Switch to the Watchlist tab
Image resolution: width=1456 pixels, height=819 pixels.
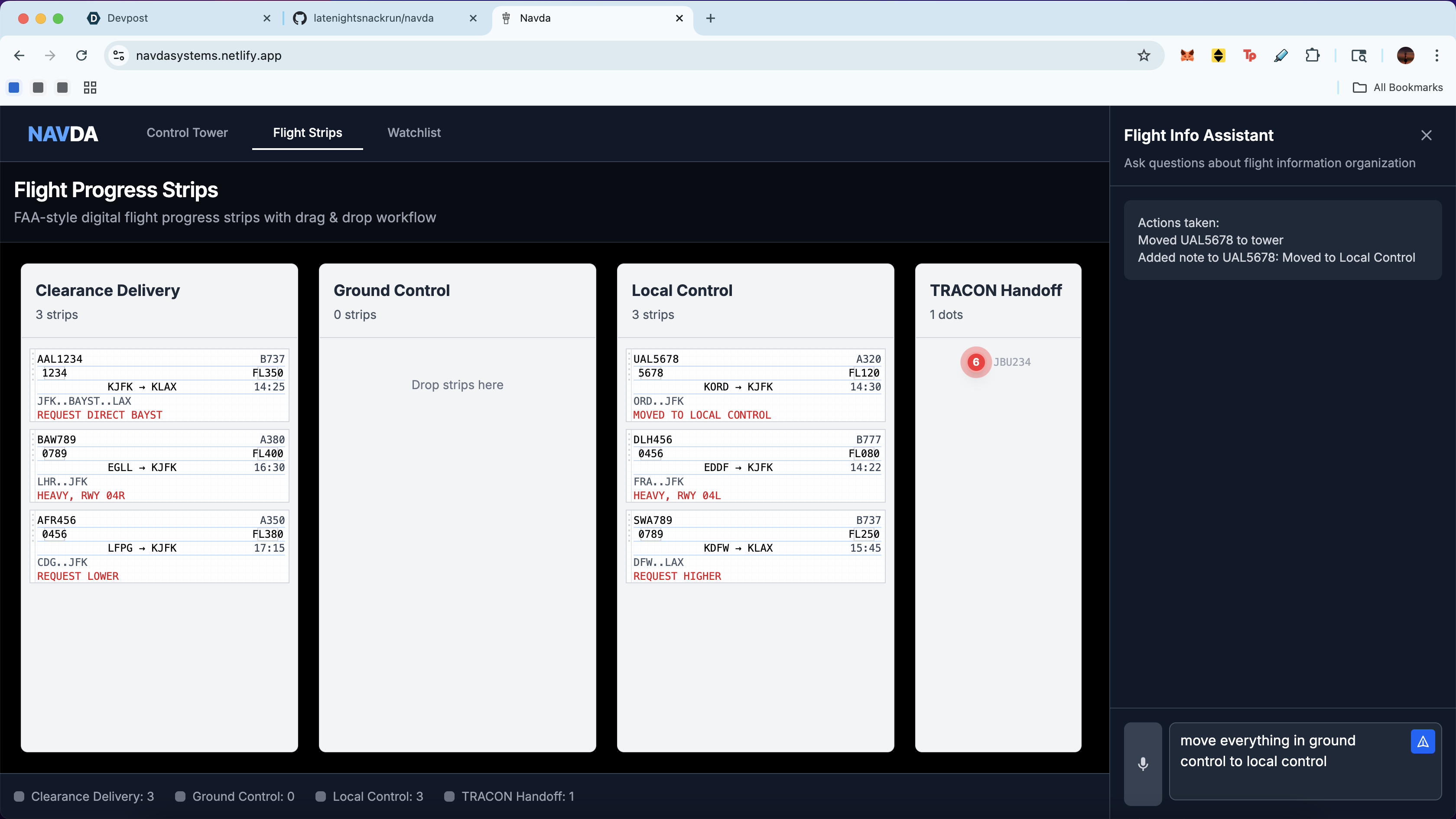click(x=414, y=133)
